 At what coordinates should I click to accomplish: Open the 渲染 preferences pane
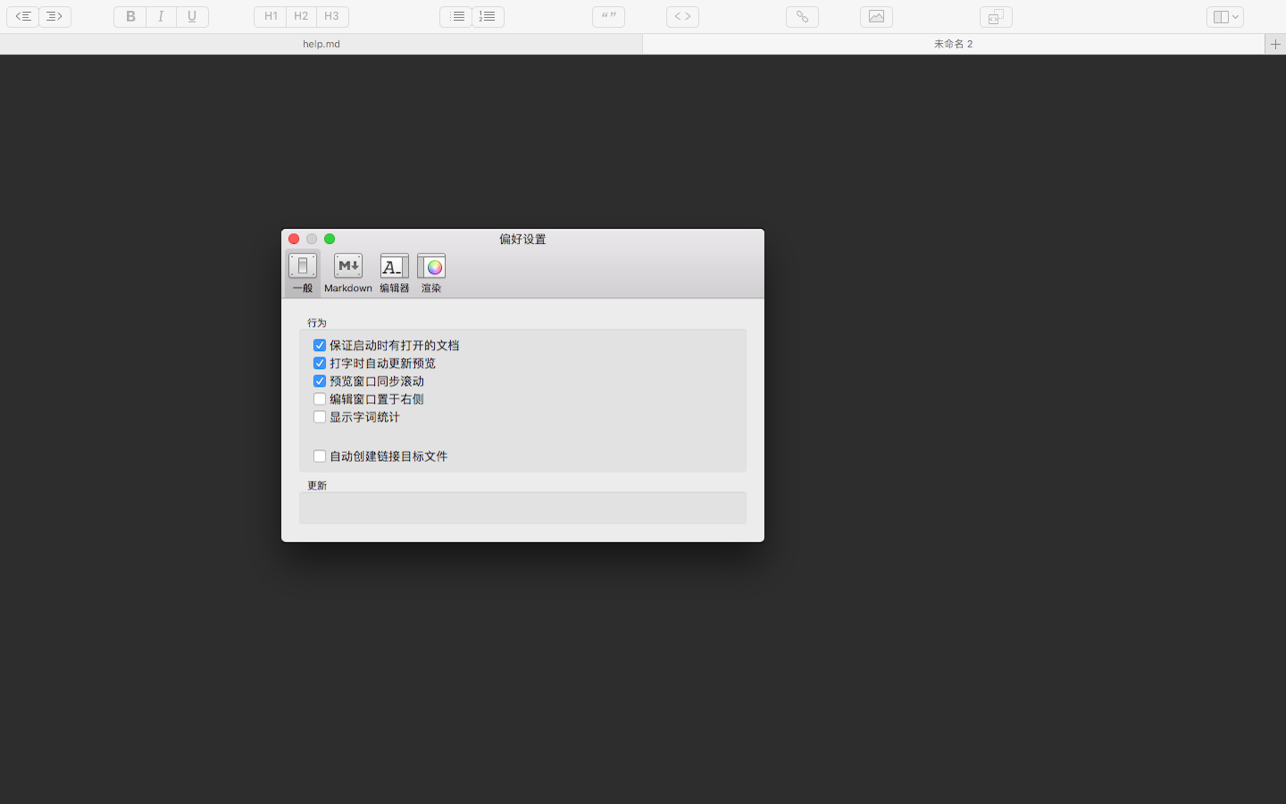(x=431, y=273)
